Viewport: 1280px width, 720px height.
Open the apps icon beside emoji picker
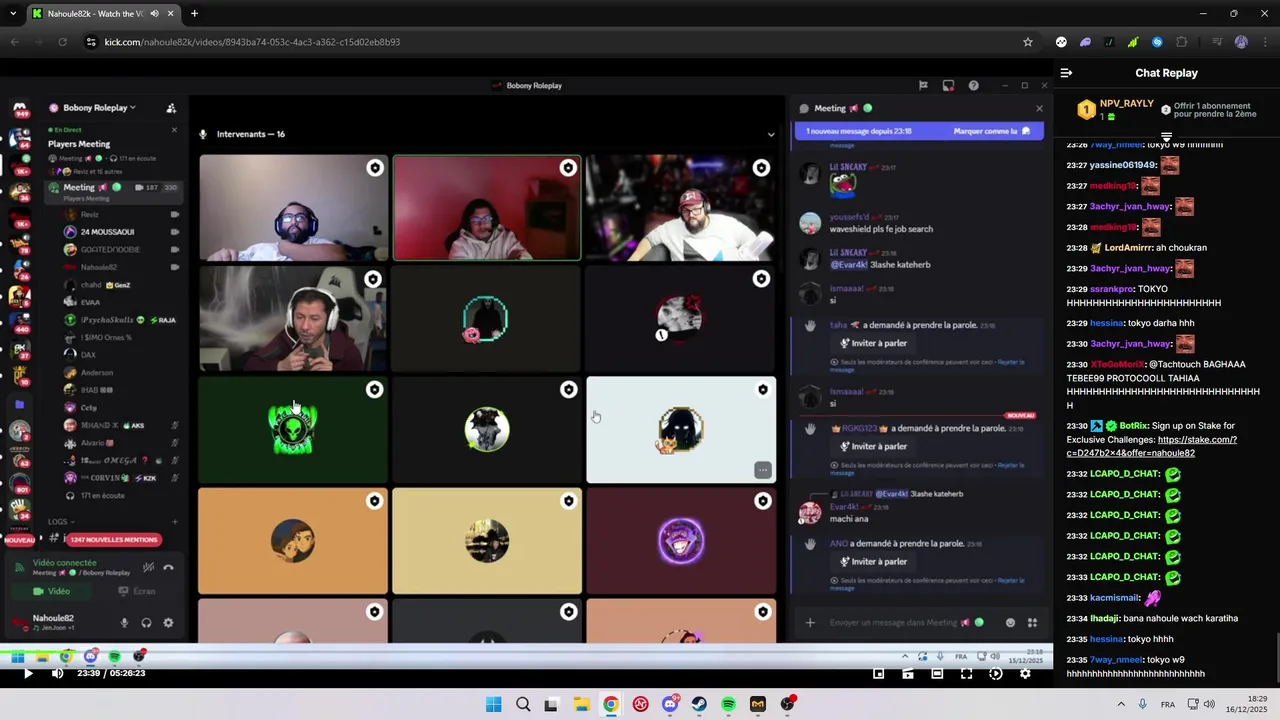click(x=1032, y=623)
